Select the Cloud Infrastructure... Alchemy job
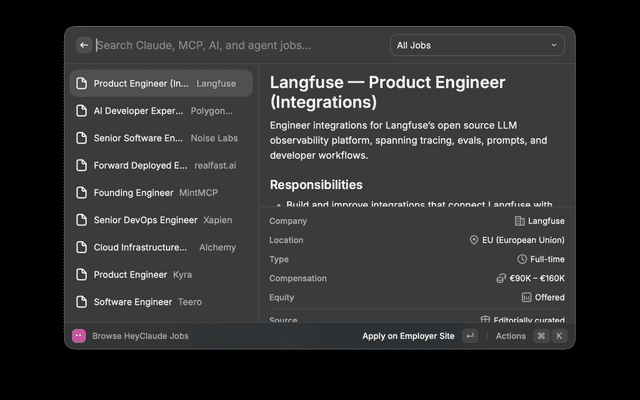 [161, 247]
